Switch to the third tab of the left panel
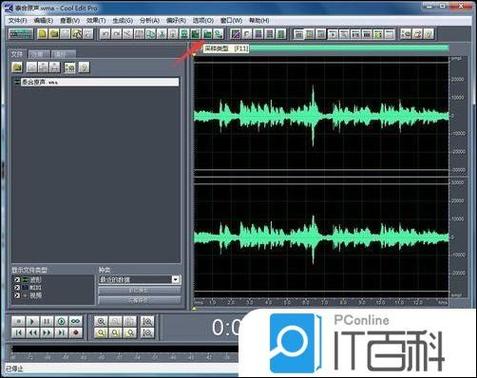Image resolution: width=477 pixels, height=378 pixels. coord(63,54)
